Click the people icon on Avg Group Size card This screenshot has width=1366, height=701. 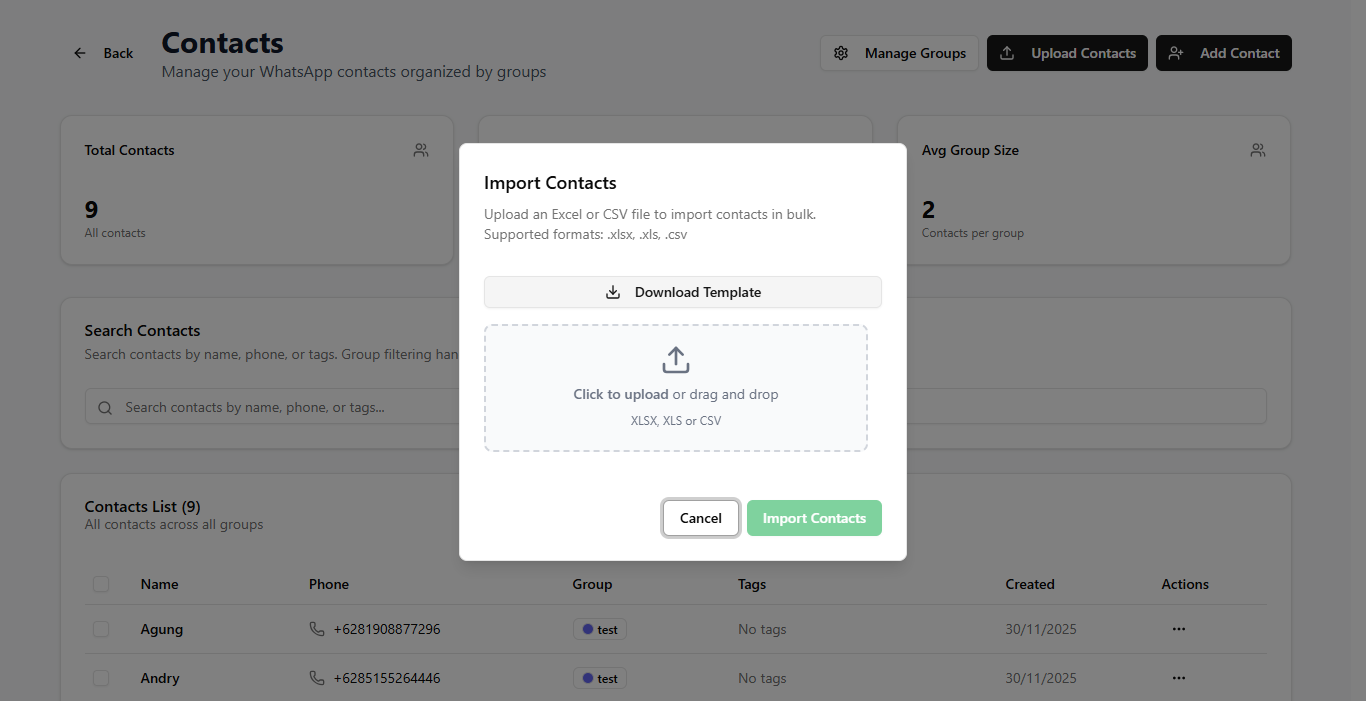pyautogui.click(x=1258, y=150)
